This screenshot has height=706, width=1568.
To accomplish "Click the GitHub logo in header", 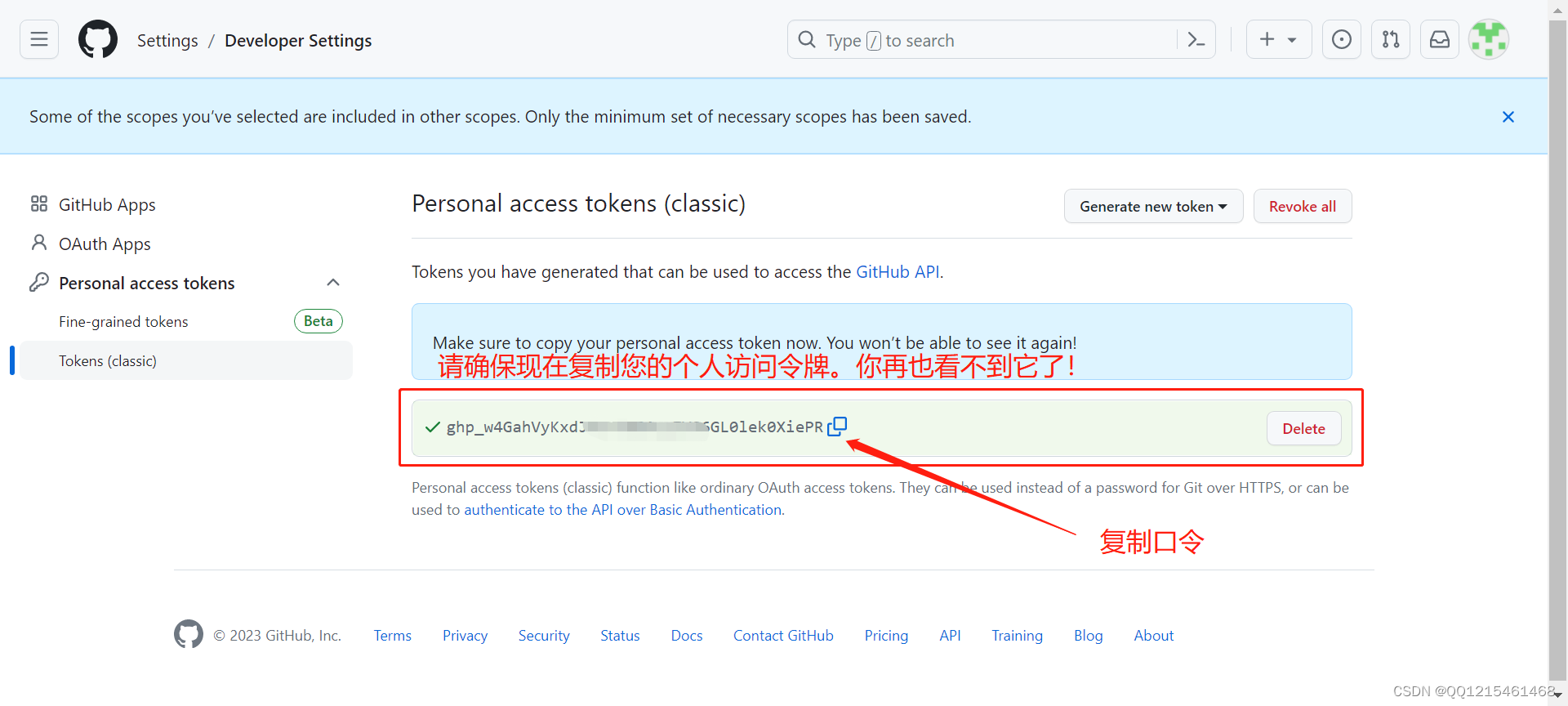I will coord(98,39).
